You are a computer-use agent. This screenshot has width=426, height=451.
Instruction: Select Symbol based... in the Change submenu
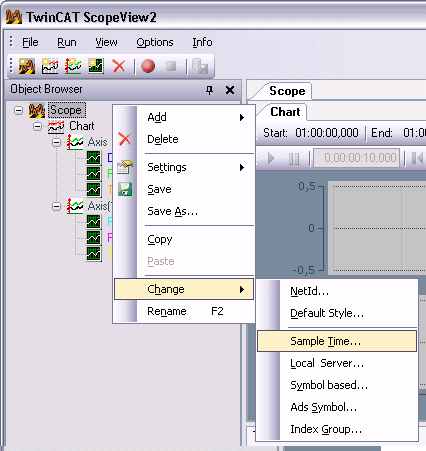[x=337, y=385]
